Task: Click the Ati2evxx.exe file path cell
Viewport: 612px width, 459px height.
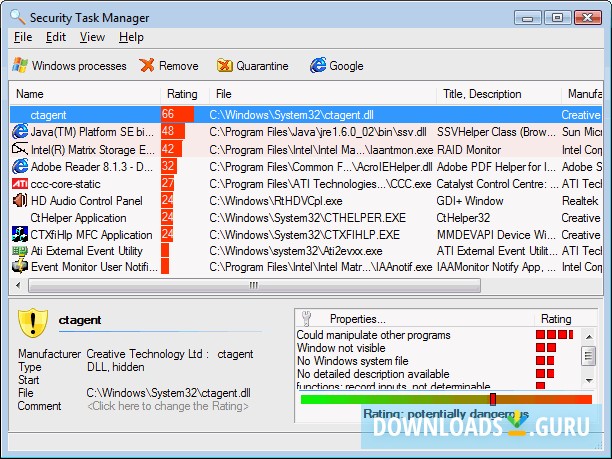Action: 296,251
